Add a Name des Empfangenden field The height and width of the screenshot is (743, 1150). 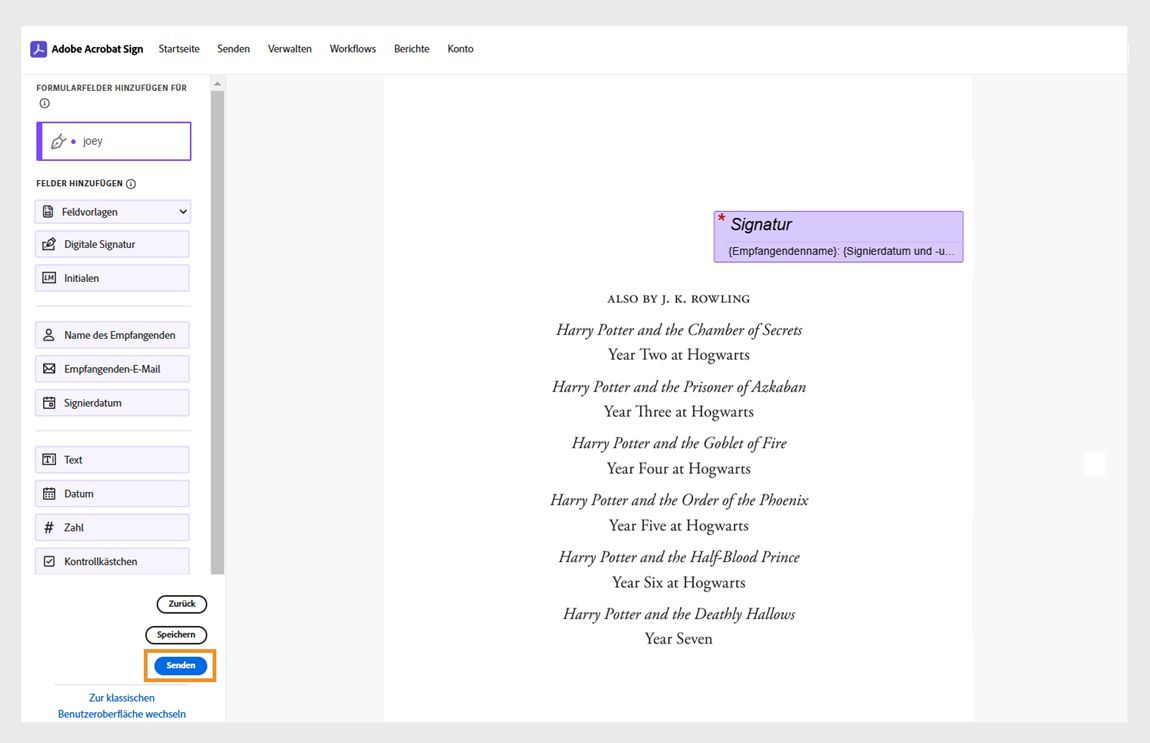click(112, 335)
